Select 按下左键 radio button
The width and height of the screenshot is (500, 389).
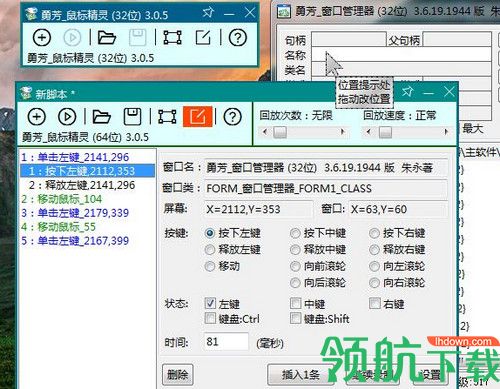[x=210, y=233]
